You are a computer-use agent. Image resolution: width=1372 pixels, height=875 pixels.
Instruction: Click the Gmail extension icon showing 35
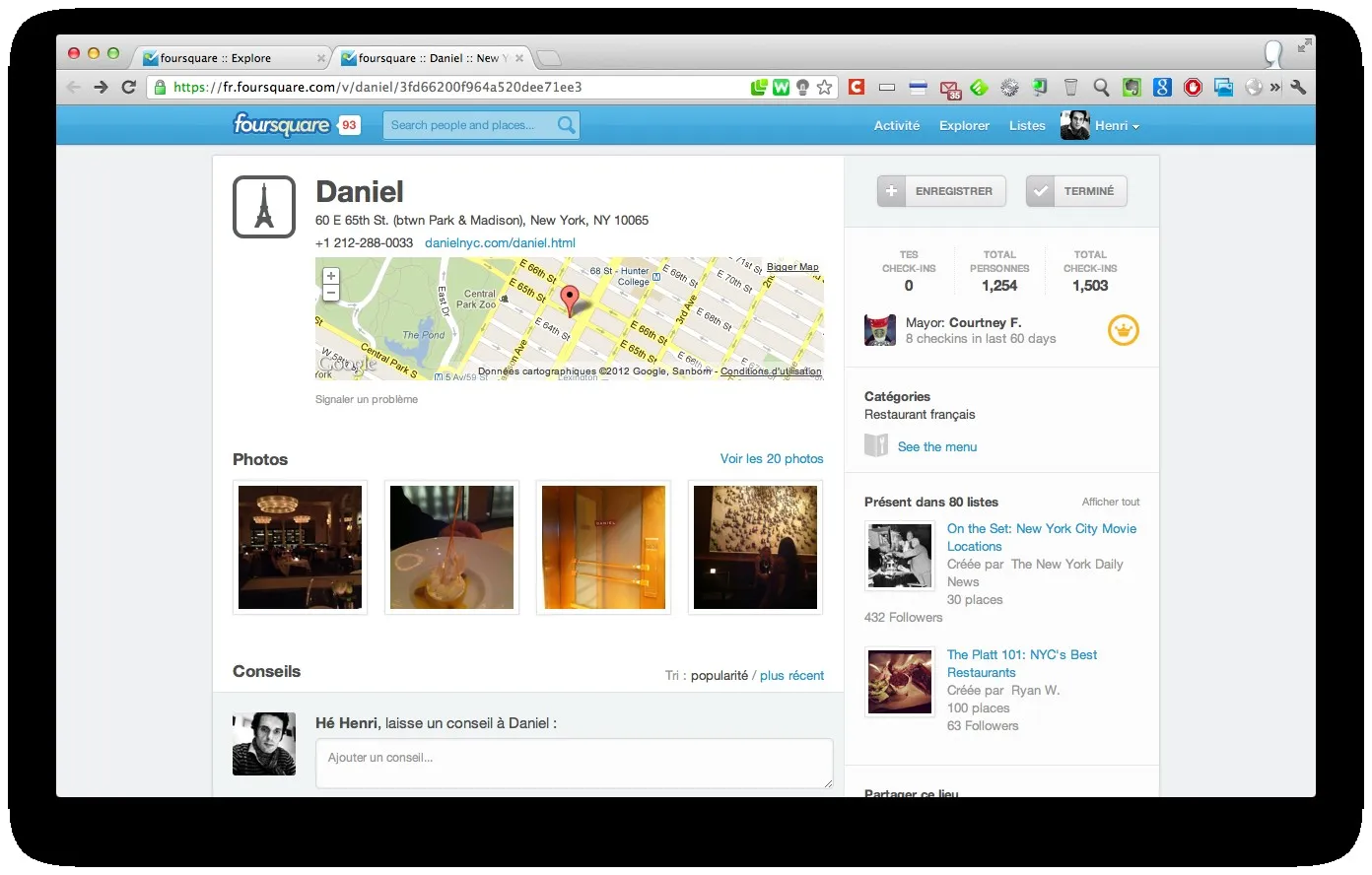pos(950,89)
